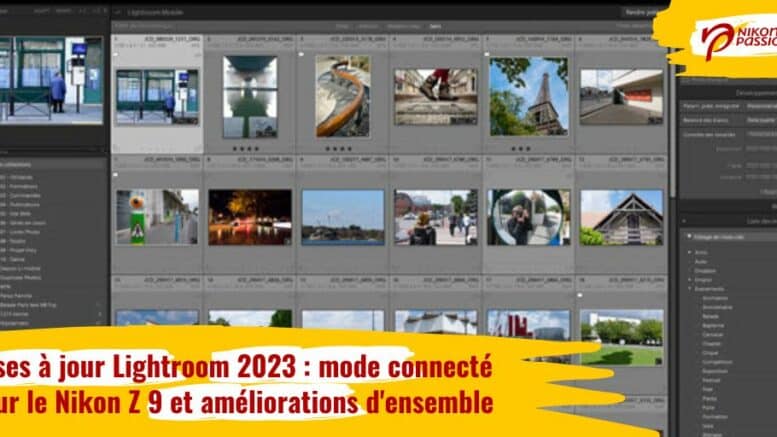Click the Navigator preview image
The image size is (777, 437).
pos(51,80)
